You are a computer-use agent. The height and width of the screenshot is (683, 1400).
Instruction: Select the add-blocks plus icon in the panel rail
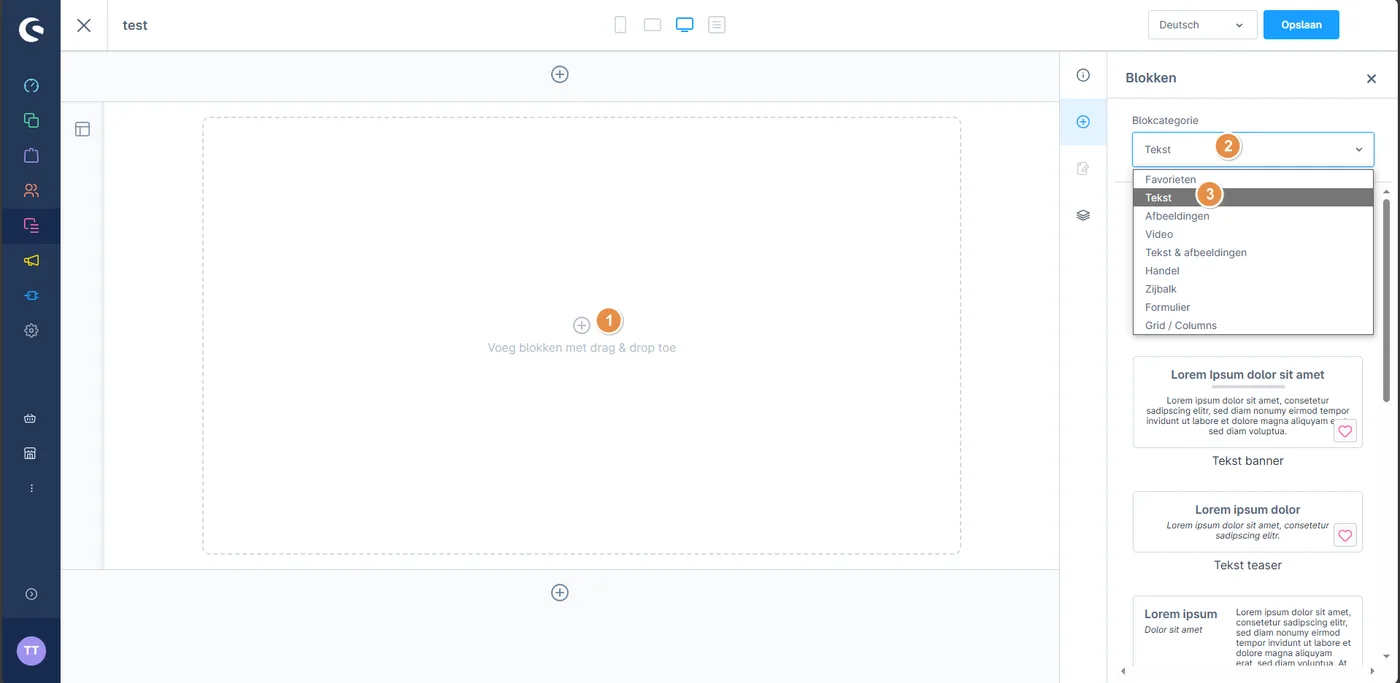[1083, 122]
